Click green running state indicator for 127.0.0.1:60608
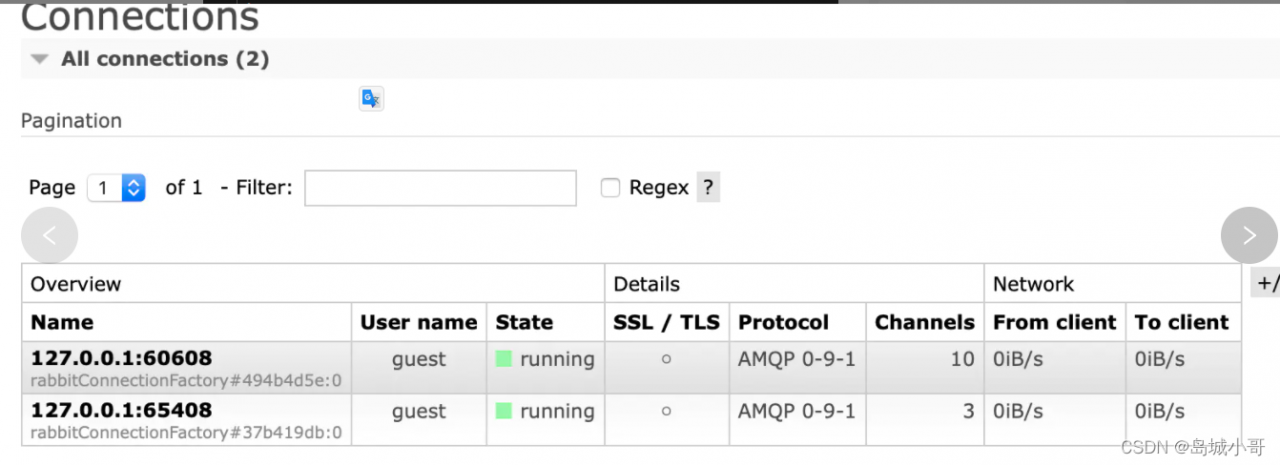Screen dimensions: 1280x465 (x=504, y=359)
